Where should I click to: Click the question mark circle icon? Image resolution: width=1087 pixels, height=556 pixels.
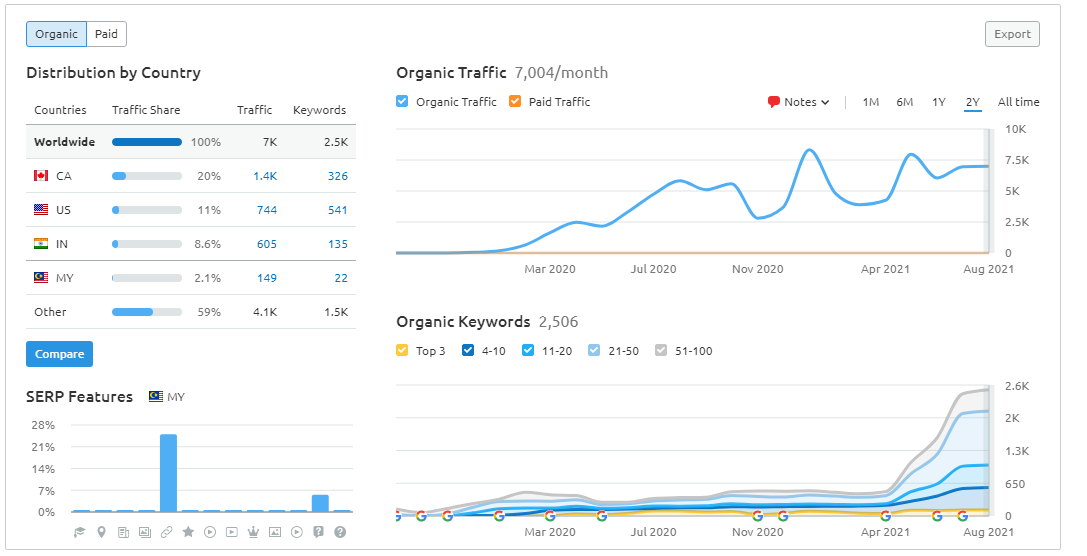click(340, 532)
